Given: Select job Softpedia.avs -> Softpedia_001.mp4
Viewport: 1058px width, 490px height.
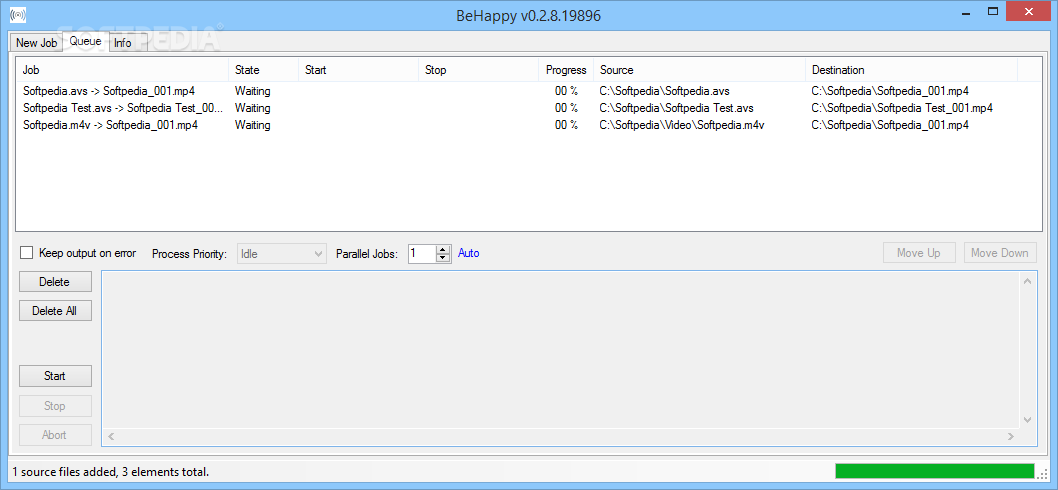Looking at the screenshot, I should pyautogui.click(x=109, y=90).
